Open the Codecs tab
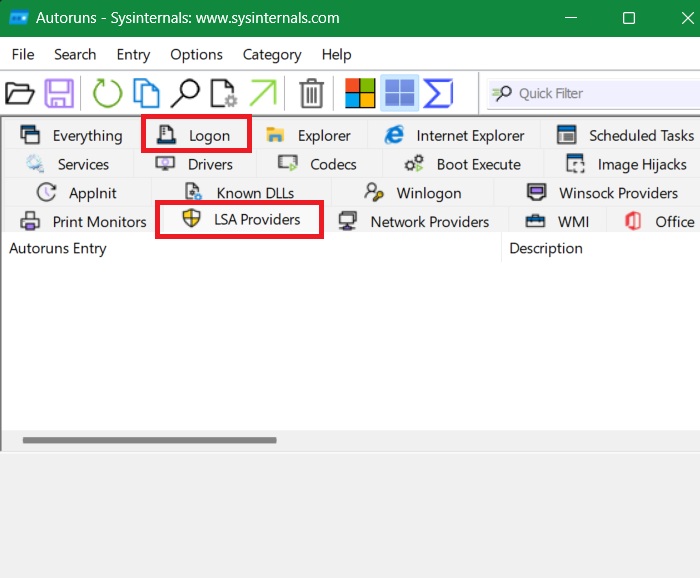700x578 pixels. point(318,164)
